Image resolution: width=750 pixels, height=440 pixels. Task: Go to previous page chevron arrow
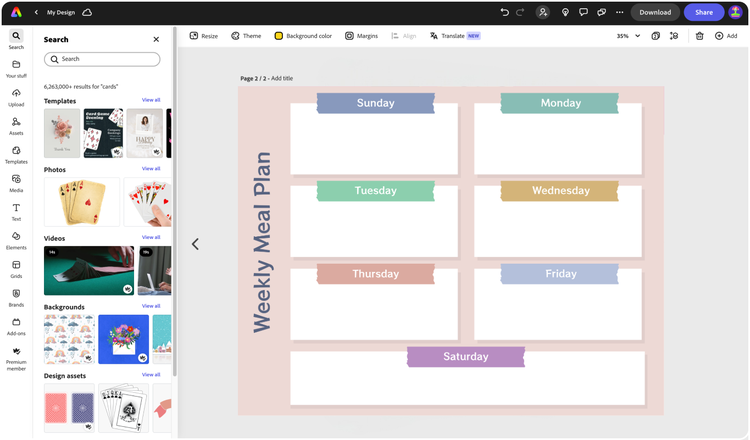(195, 244)
